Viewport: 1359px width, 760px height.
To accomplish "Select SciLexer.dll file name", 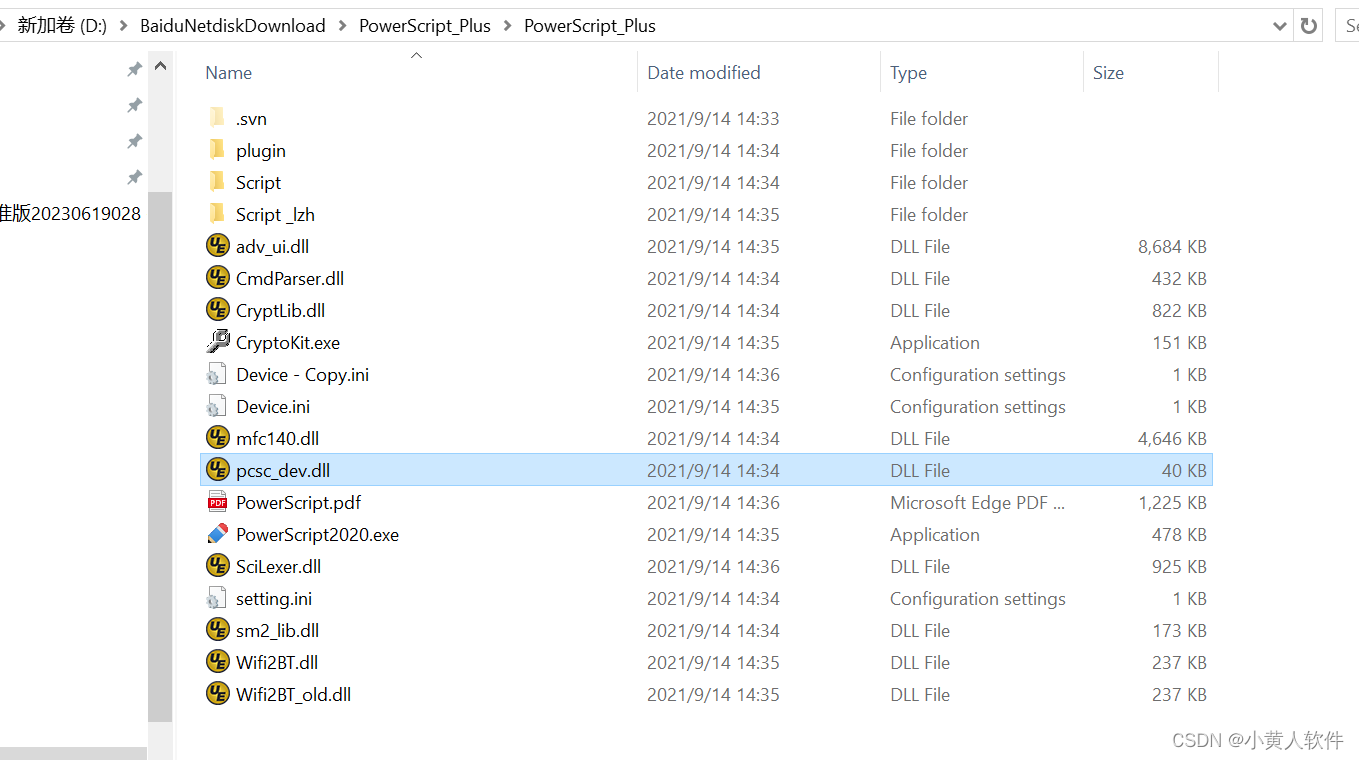I will [x=278, y=567].
